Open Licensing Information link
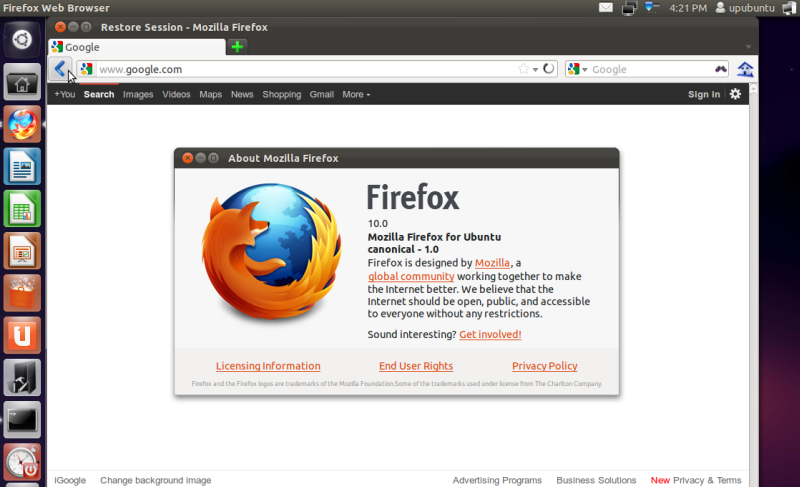This screenshot has width=800, height=487. (268, 366)
